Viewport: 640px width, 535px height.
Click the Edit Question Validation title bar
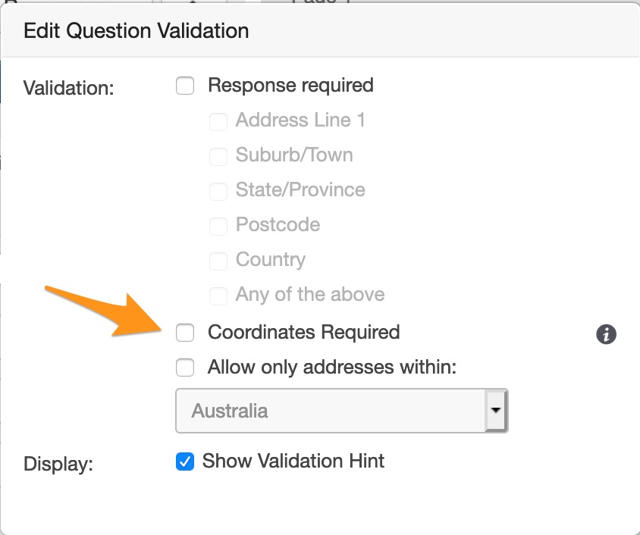[x=320, y=31]
